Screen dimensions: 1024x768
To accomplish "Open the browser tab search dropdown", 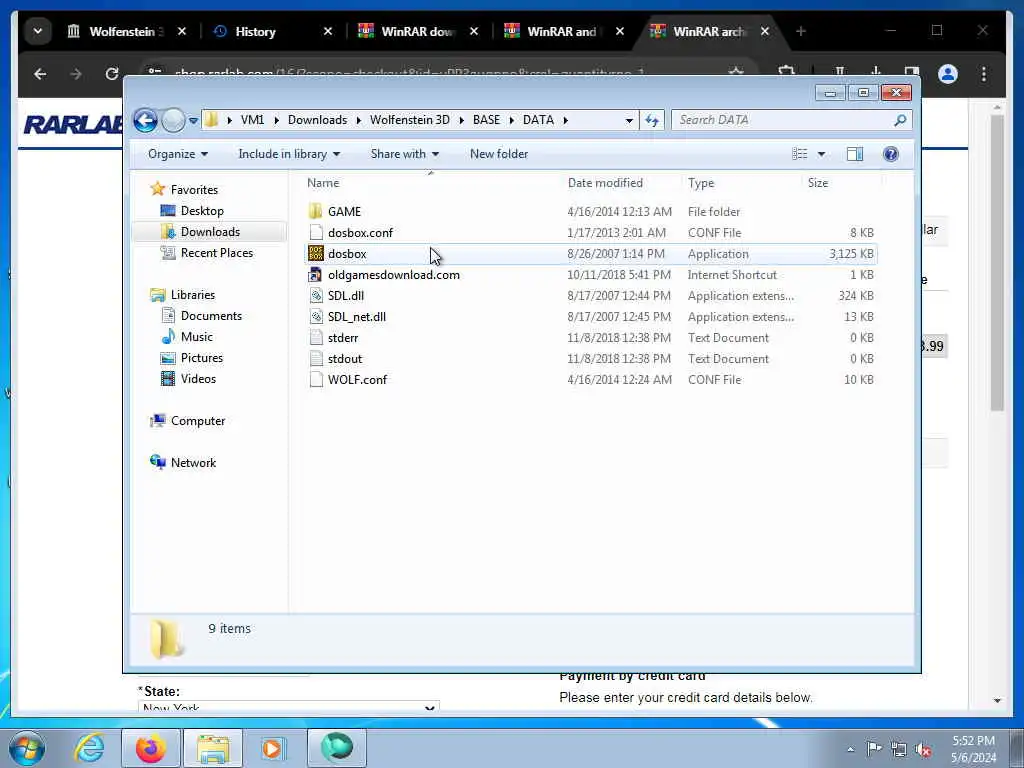I will point(38,31).
